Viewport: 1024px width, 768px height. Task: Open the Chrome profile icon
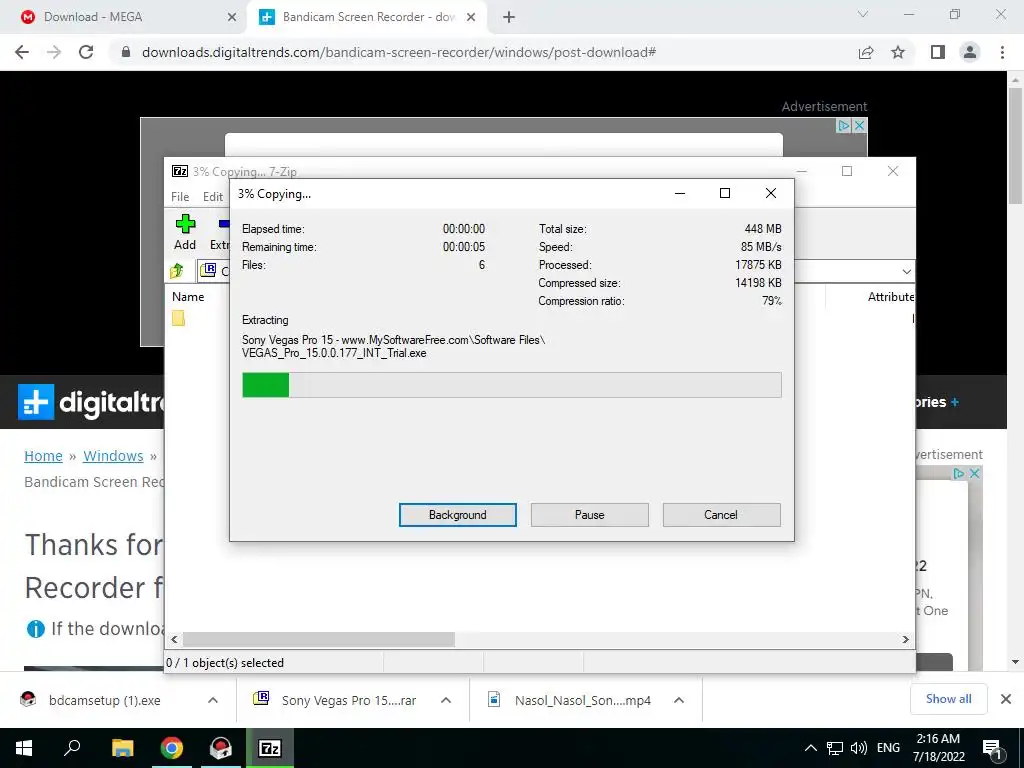[x=970, y=52]
